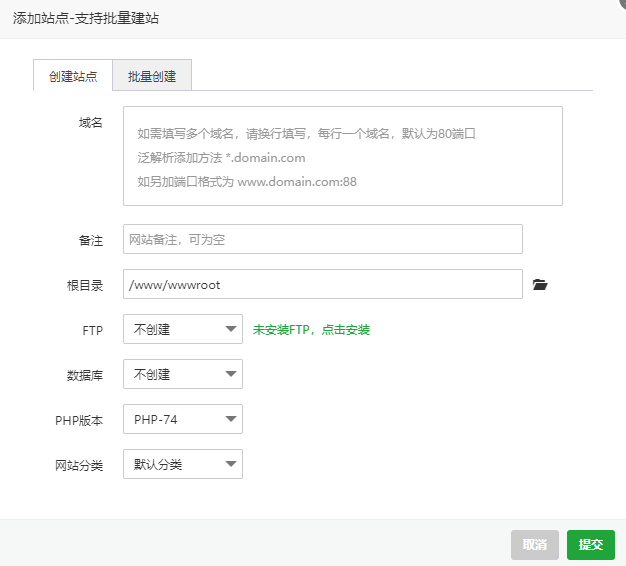The height and width of the screenshot is (566, 626).
Task: Click the PHP版本 field label
Action: pos(79,421)
